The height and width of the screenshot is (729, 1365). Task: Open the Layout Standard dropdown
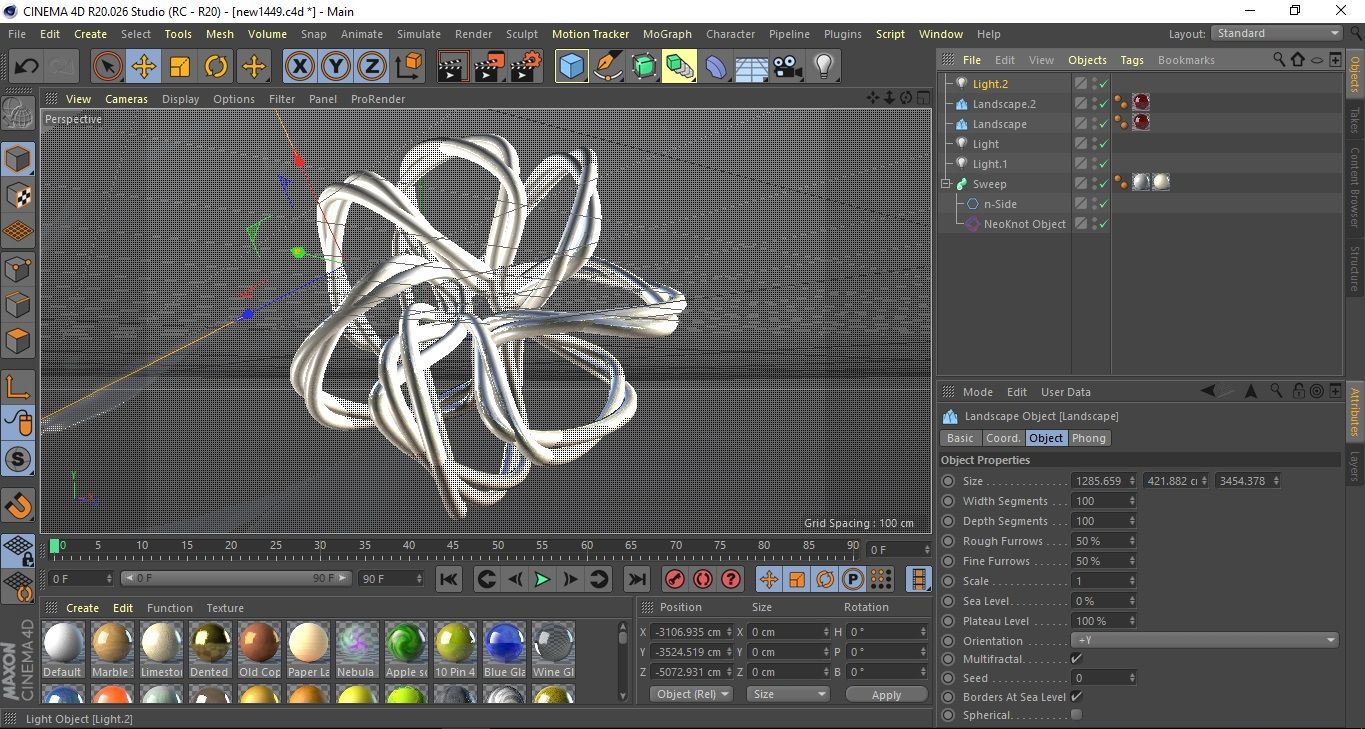click(1276, 33)
